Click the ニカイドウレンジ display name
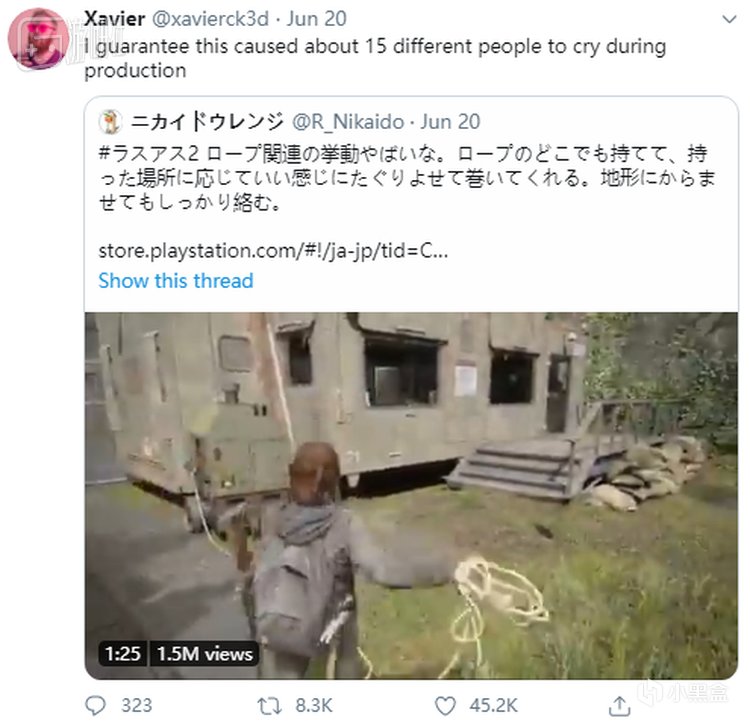750x724 pixels. point(205,122)
